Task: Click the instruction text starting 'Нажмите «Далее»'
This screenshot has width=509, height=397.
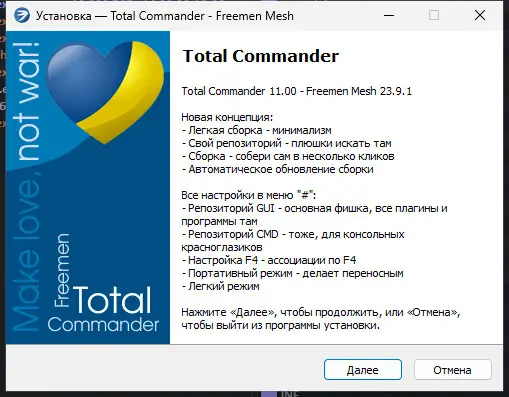Action: [x=321, y=319]
